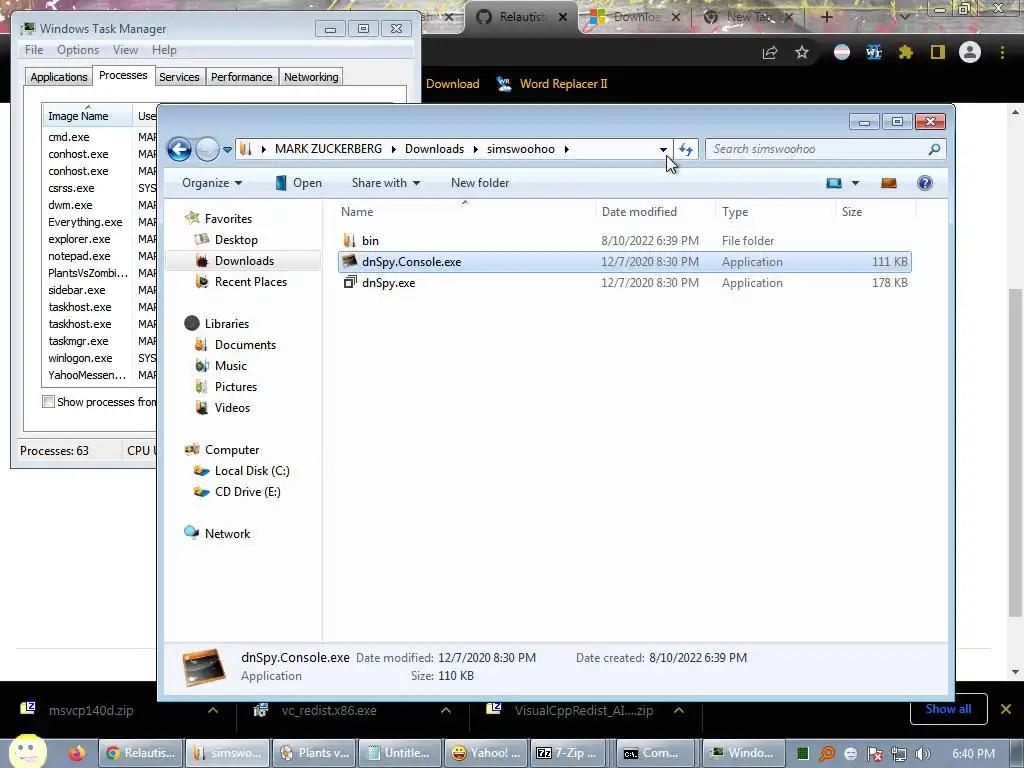Click Show all downloads button
The width and height of the screenshot is (1024, 768).
pos(948,709)
